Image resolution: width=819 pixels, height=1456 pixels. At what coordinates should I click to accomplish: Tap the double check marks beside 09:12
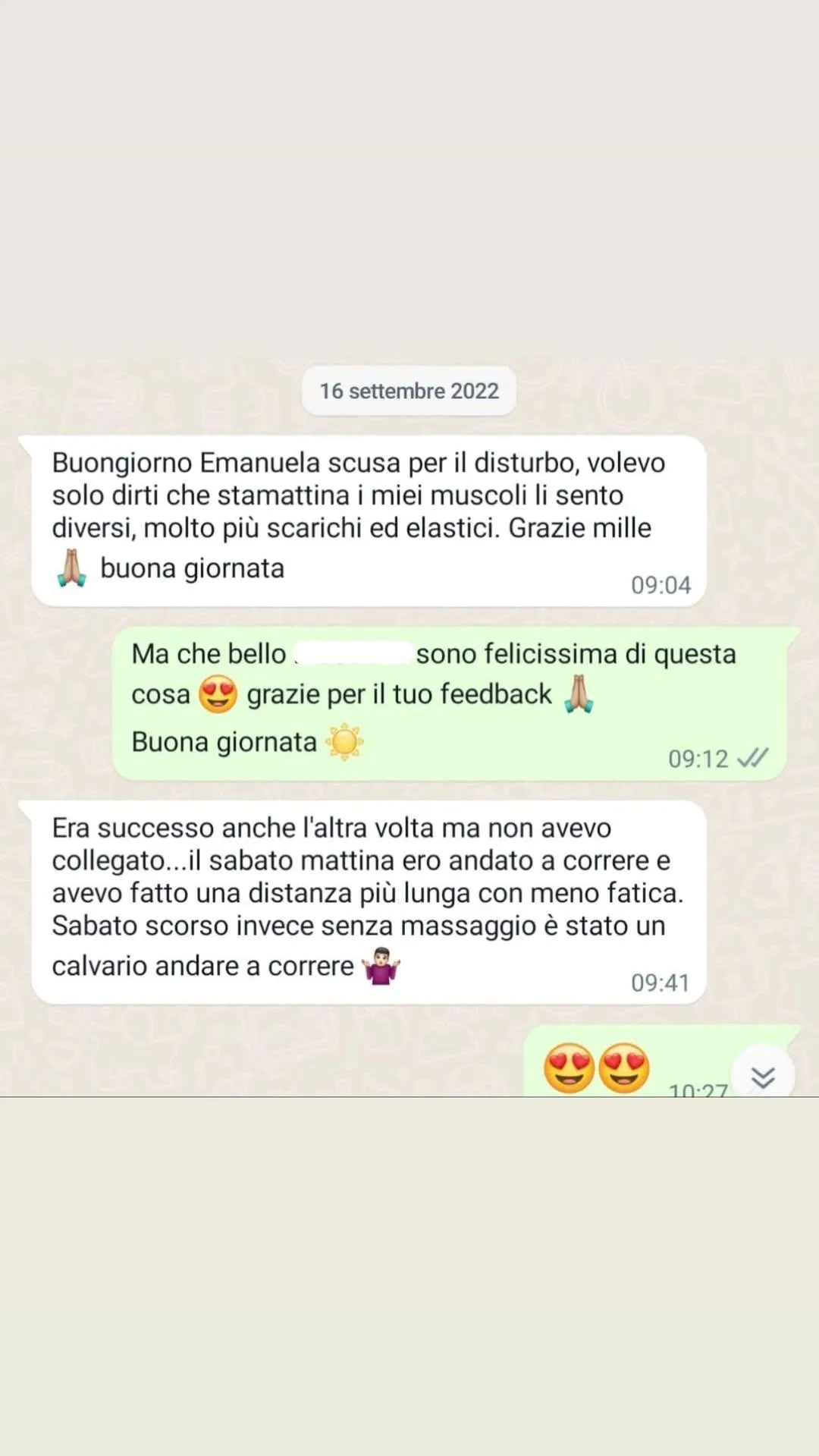point(753,758)
